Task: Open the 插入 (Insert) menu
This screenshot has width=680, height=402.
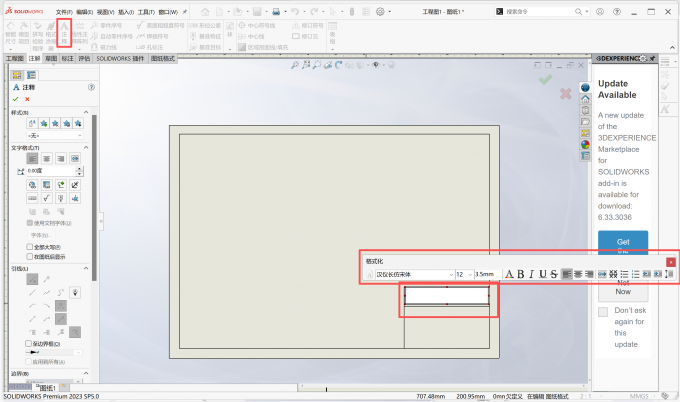Action: pyautogui.click(x=126, y=12)
